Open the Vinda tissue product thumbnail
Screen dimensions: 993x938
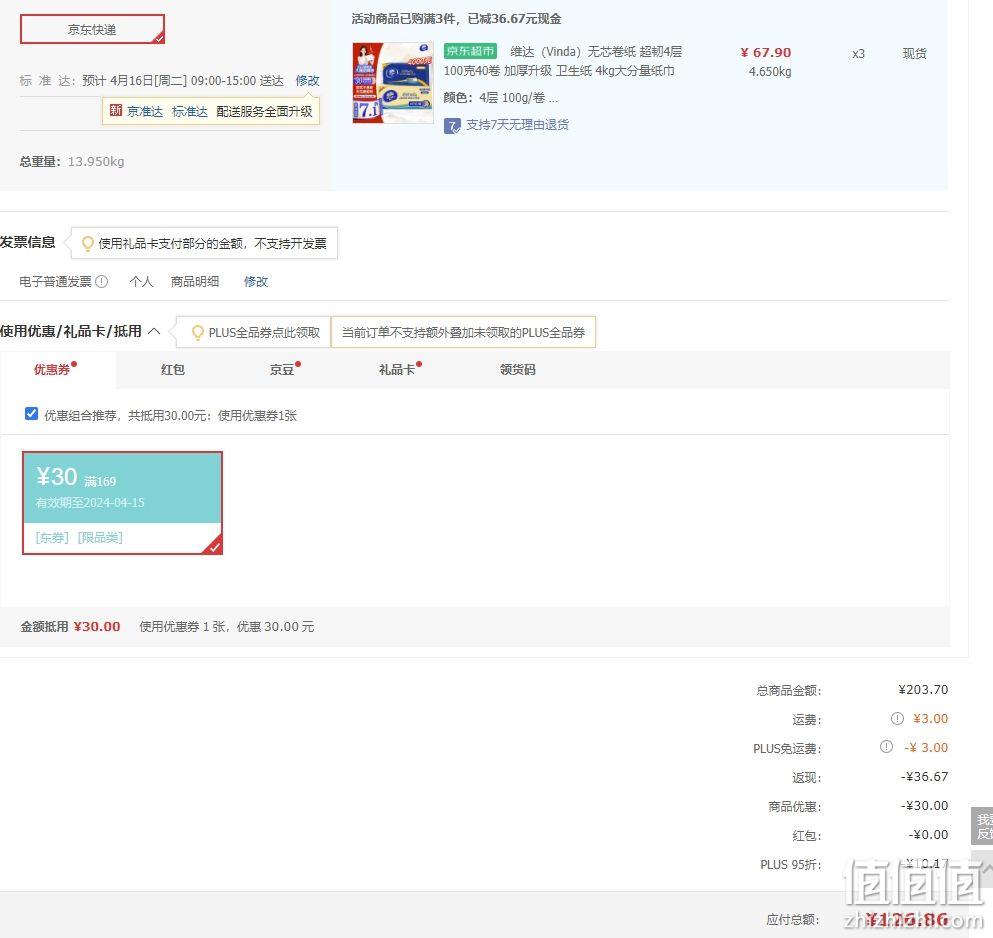[x=393, y=82]
